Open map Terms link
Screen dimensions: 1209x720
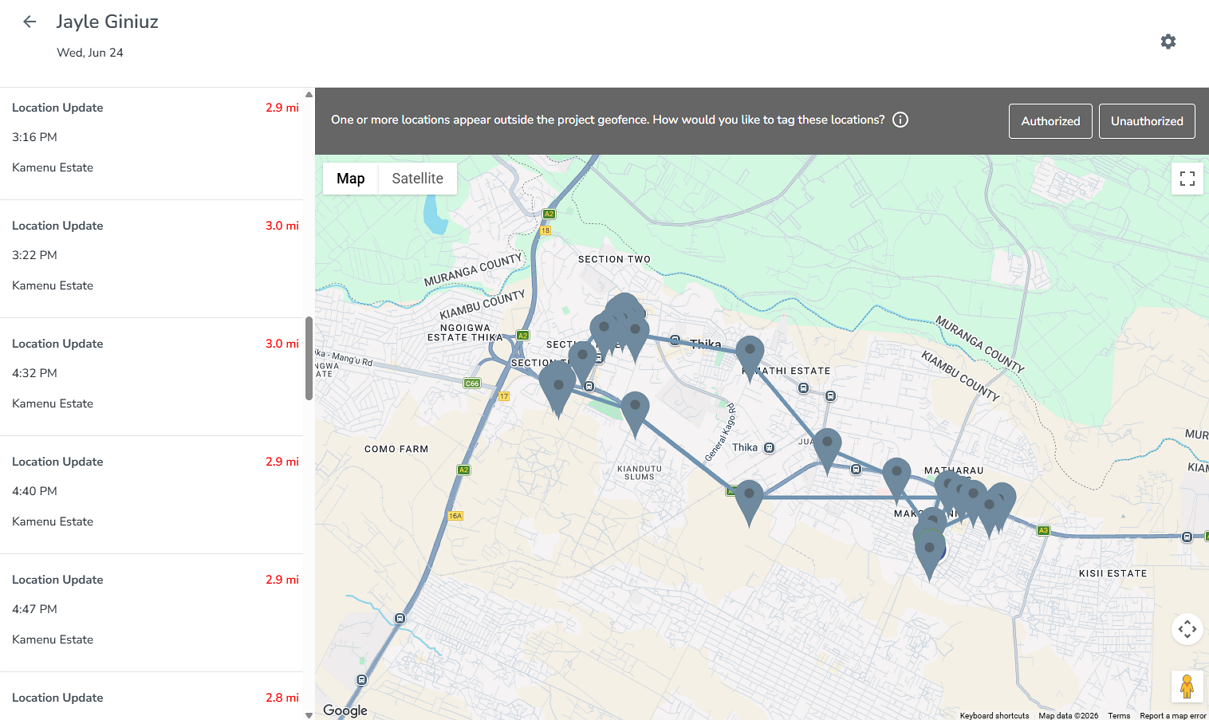[x=1119, y=715]
